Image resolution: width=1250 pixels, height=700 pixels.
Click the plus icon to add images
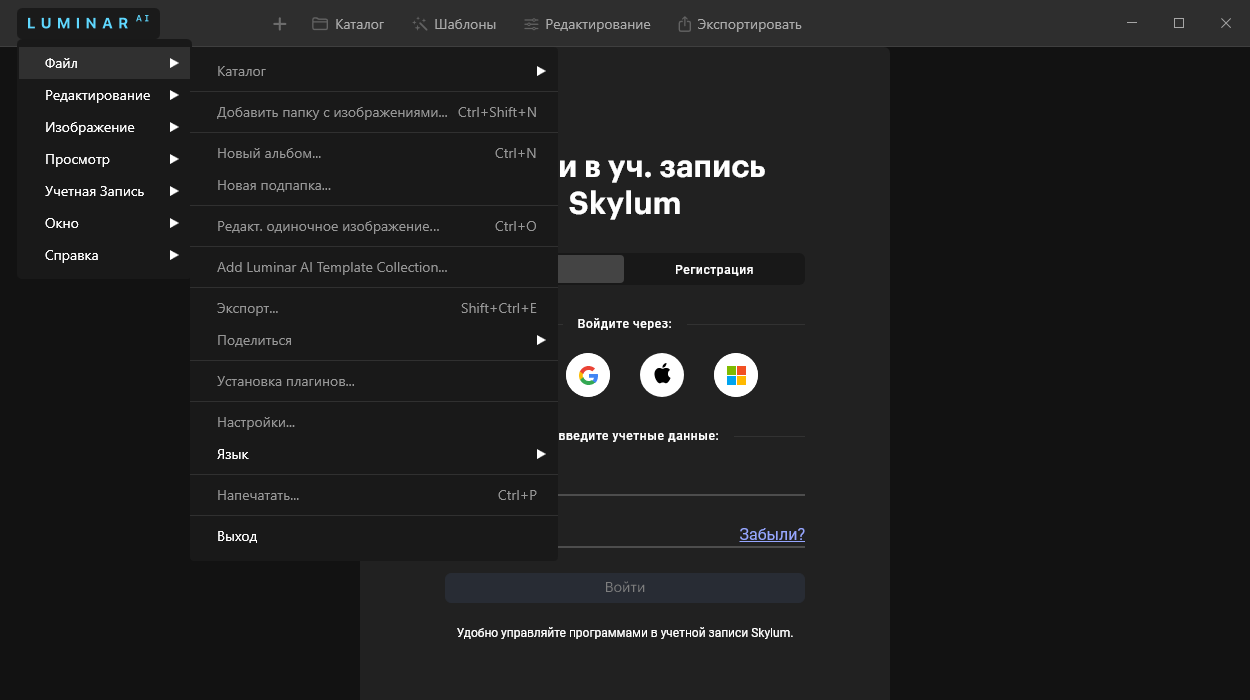(280, 24)
